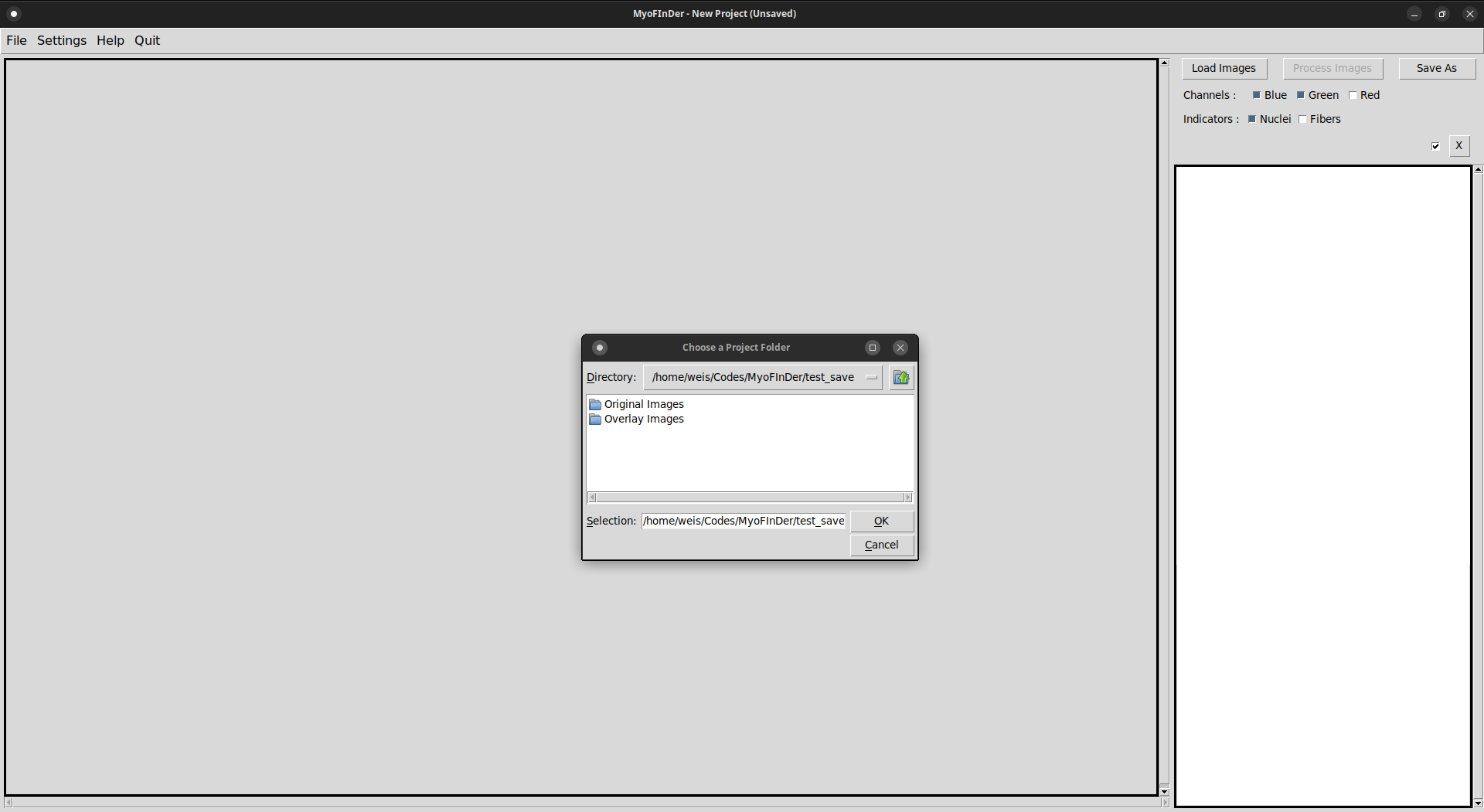Toggle the Nuclei indicator checkbox
The image size is (1484, 812).
(1251, 119)
